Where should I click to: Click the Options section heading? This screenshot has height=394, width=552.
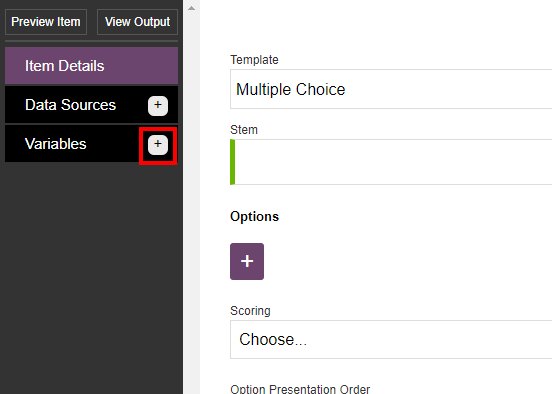pyautogui.click(x=255, y=217)
